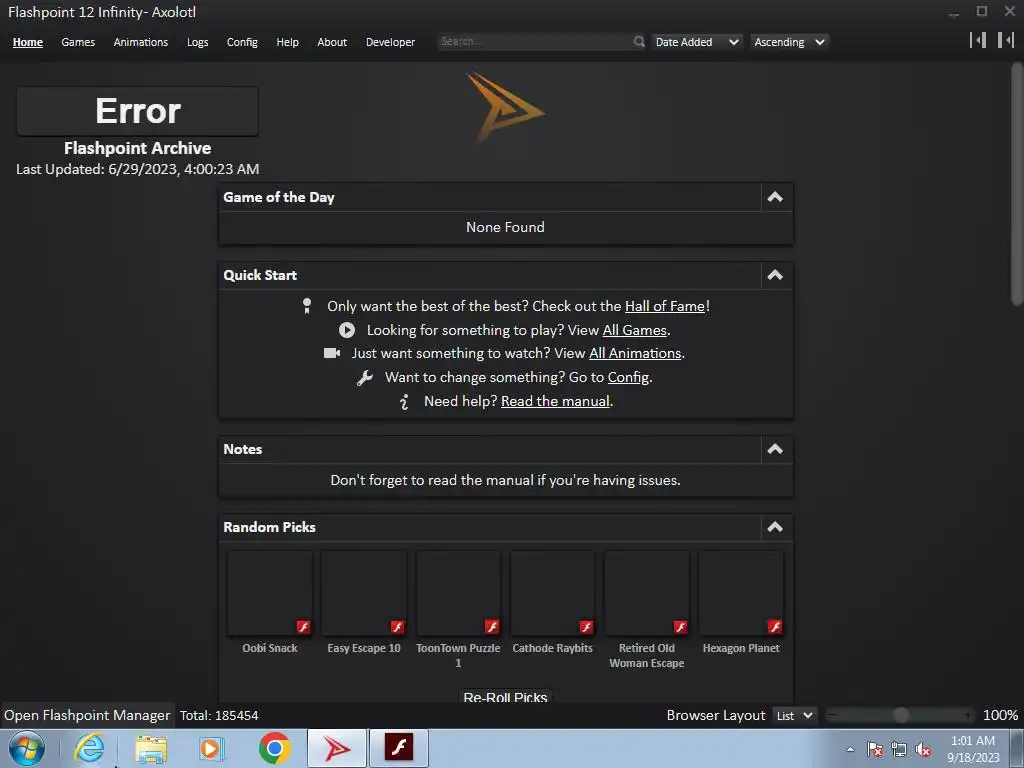Click the Error update button
Screen dimensions: 1024x768
click(x=137, y=111)
